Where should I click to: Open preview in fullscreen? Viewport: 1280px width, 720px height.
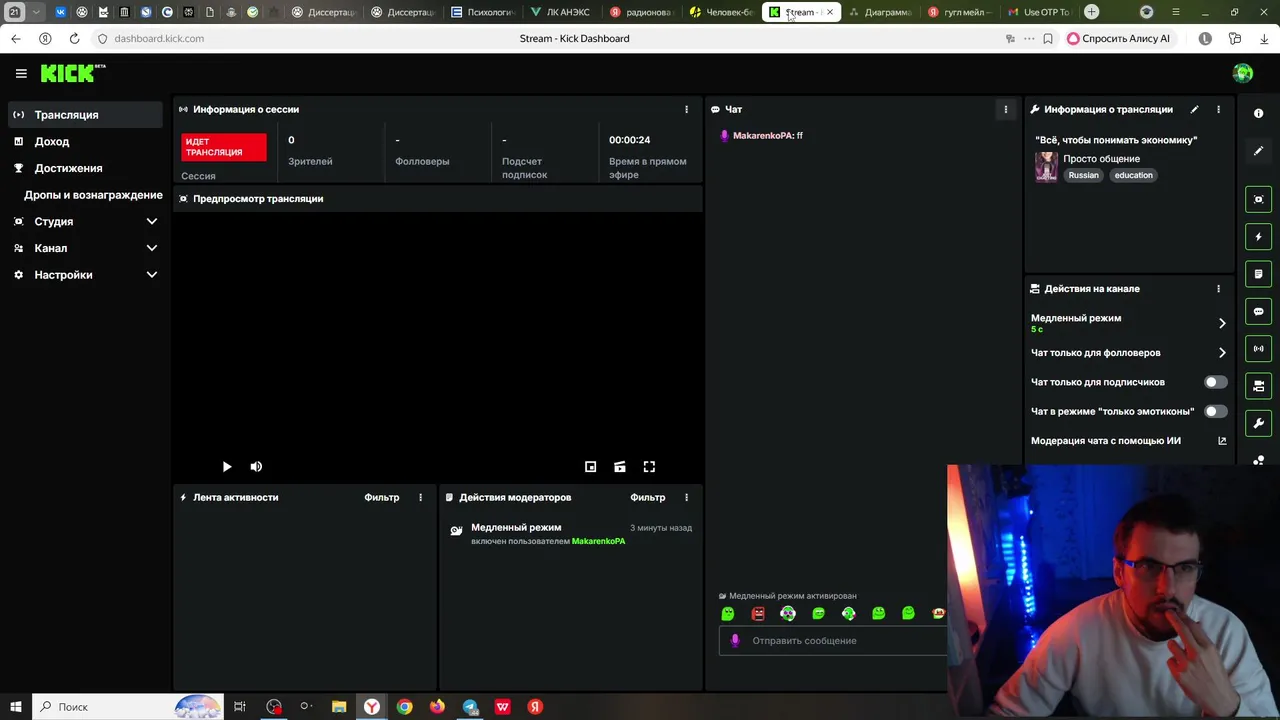click(649, 467)
